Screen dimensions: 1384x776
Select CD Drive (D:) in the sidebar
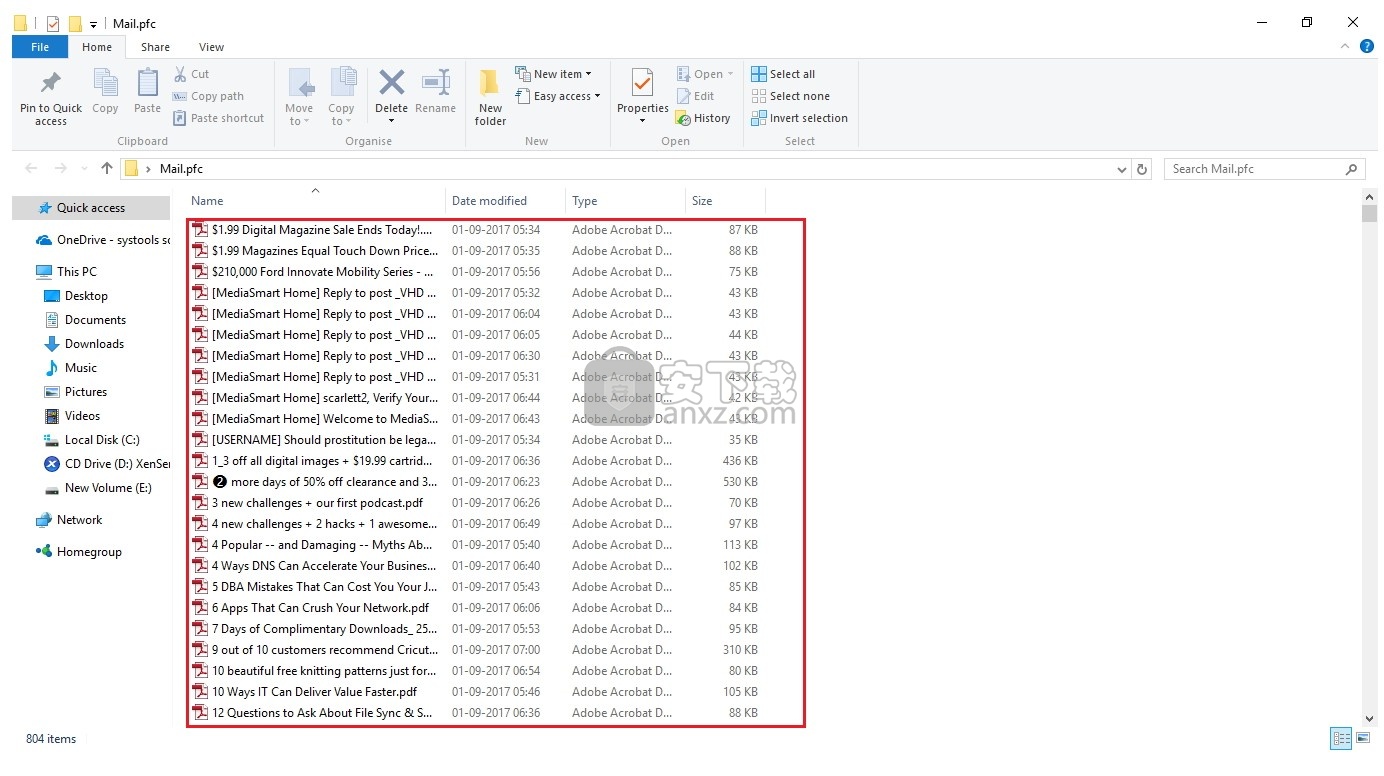(x=107, y=464)
